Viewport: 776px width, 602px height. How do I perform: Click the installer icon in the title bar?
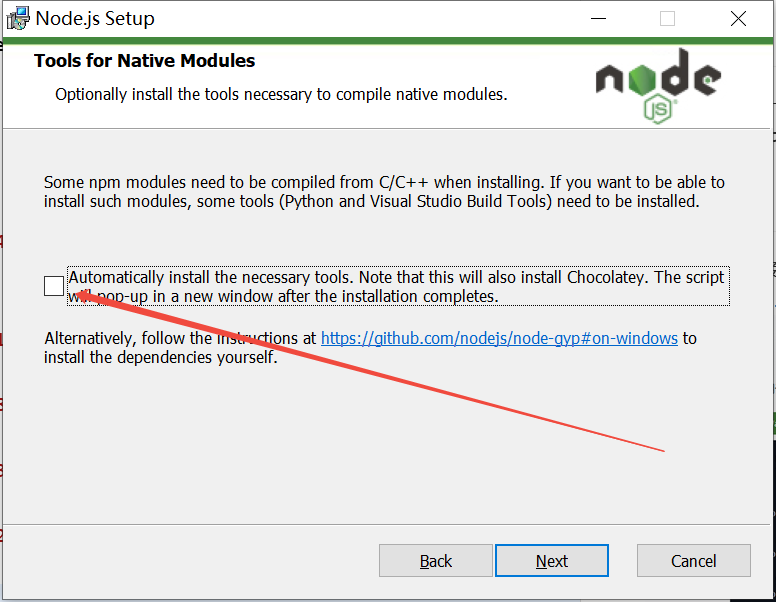pos(18,18)
